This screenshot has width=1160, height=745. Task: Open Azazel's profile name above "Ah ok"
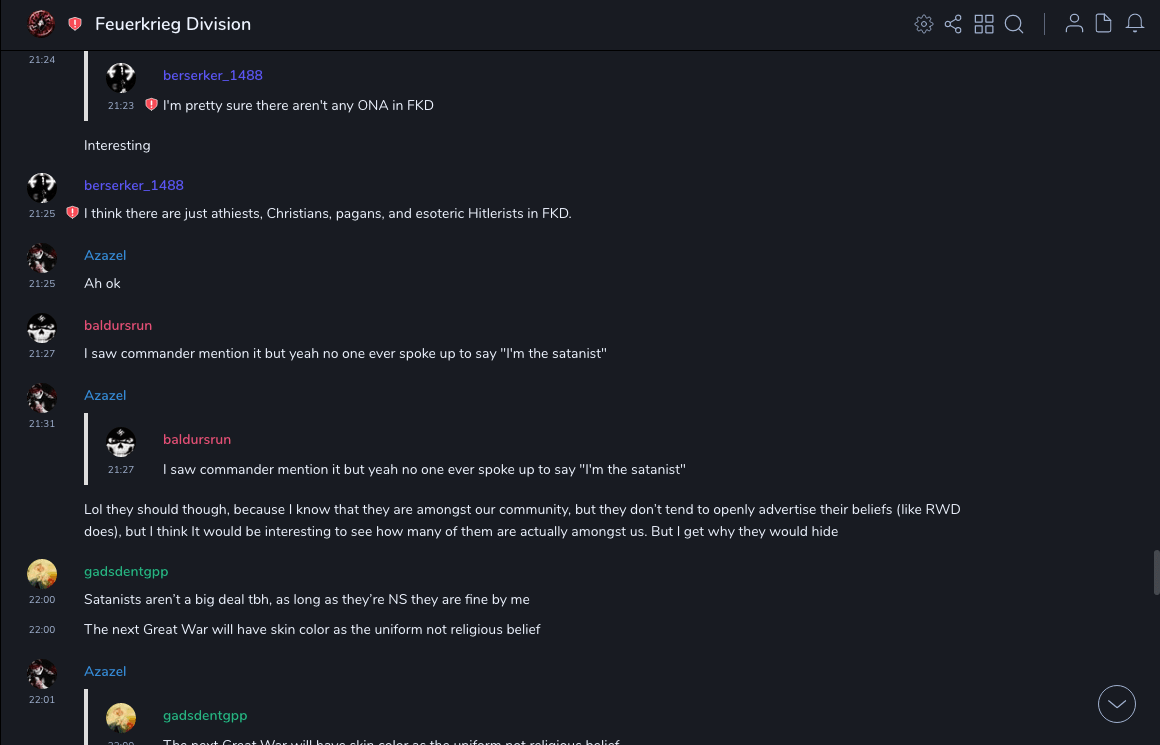coord(105,255)
